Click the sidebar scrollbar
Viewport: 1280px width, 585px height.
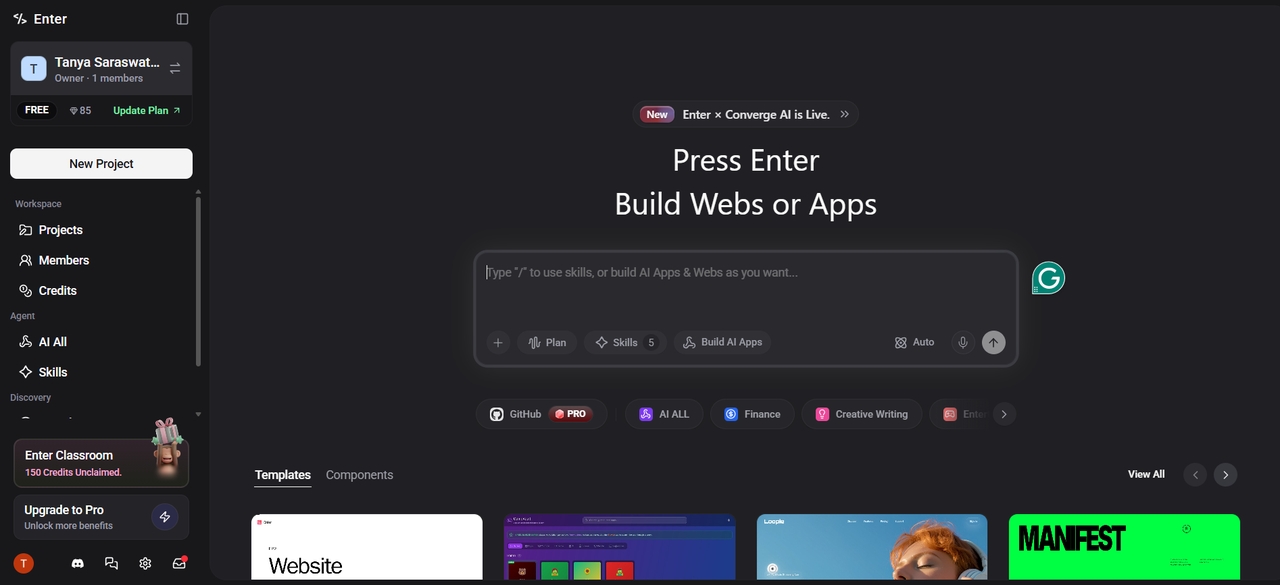[198, 281]
